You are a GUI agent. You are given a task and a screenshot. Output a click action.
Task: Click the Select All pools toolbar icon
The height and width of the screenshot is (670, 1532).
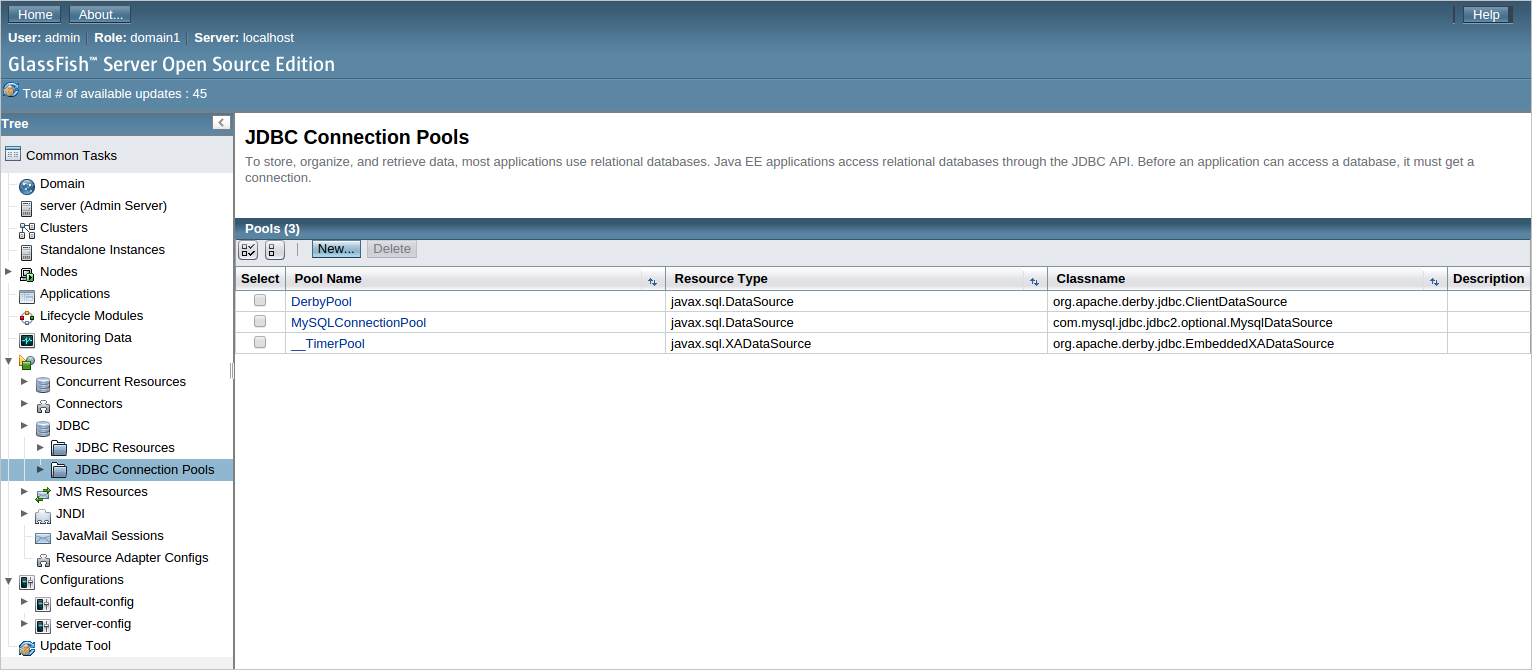click(248, 250)
